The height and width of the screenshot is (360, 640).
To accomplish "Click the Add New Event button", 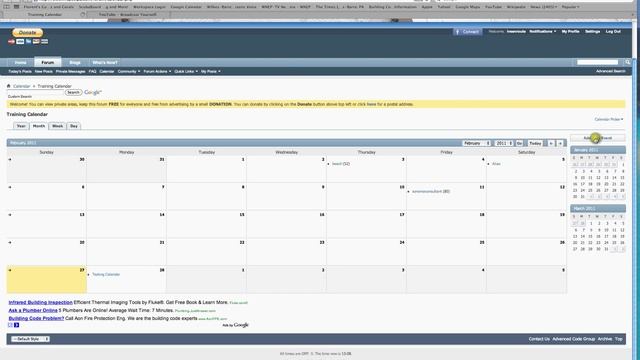I will pyautogui.click(x=598, y=138).
